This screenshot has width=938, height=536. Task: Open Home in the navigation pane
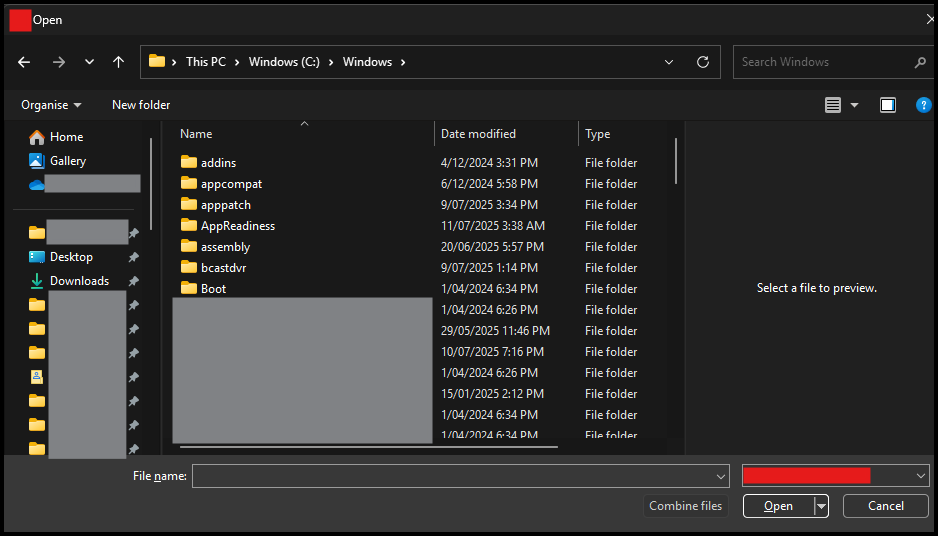coord(56,137)
